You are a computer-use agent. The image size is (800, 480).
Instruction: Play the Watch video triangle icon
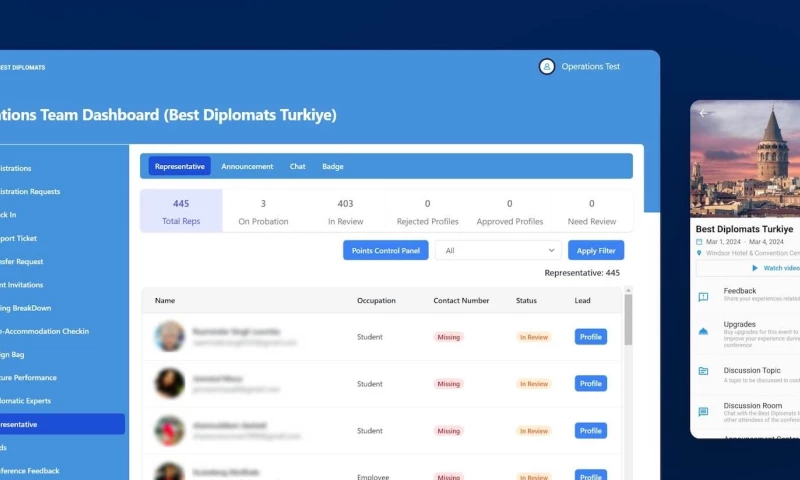[755, 268]
